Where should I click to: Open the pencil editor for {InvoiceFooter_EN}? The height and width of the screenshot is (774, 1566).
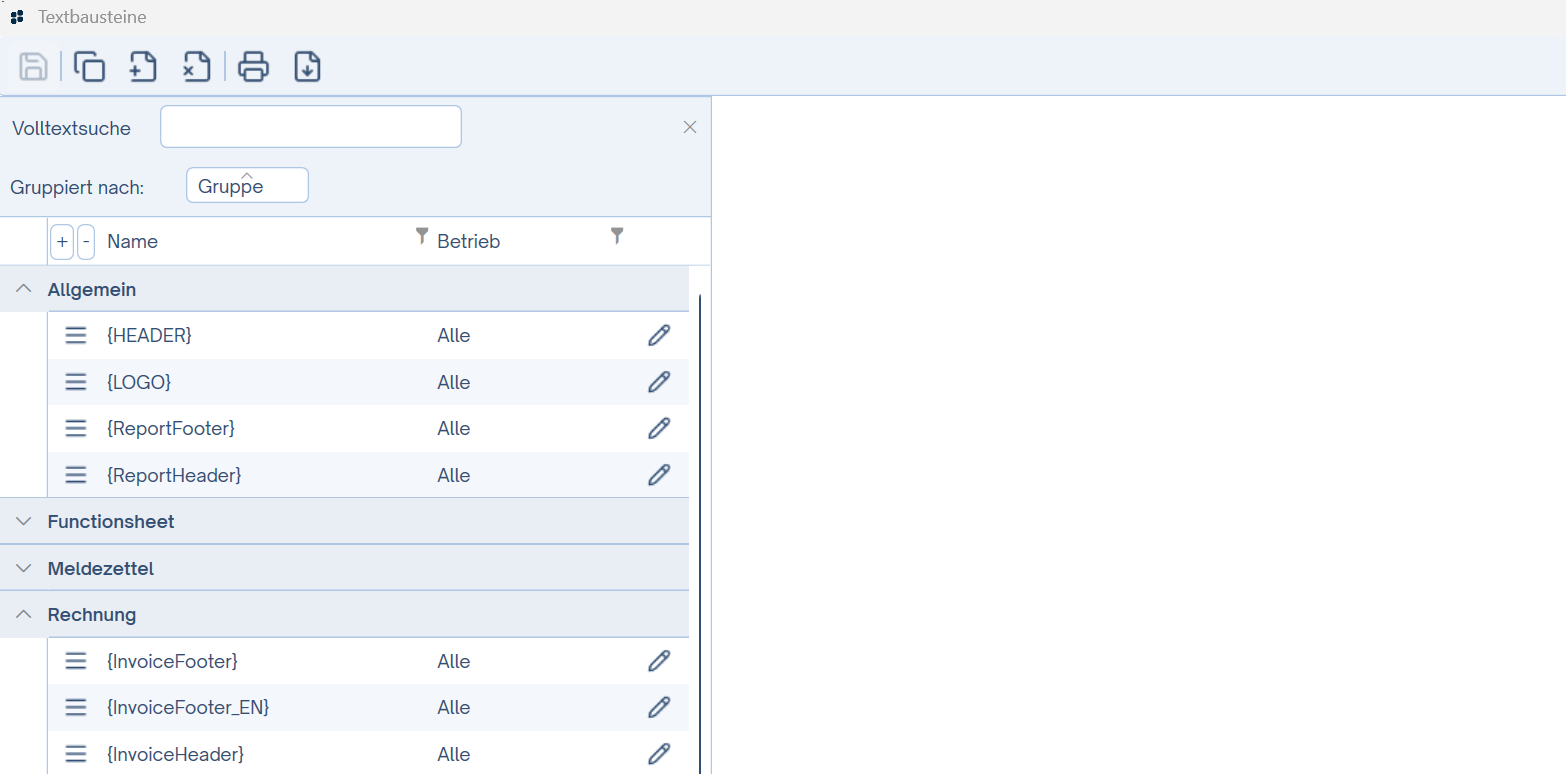pyautogui.click(x=658, y=707)
